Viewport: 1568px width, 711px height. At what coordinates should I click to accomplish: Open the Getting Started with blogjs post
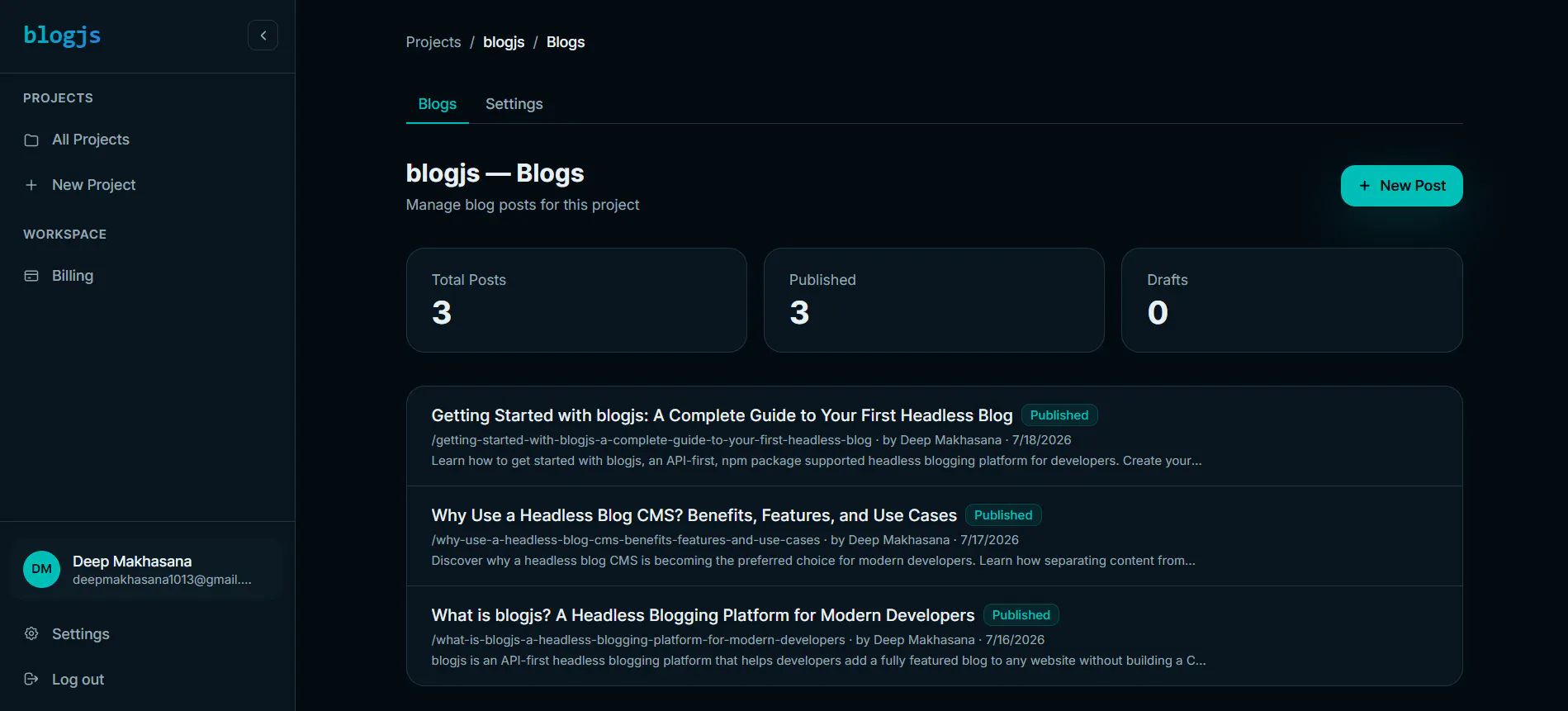[722, 415]
